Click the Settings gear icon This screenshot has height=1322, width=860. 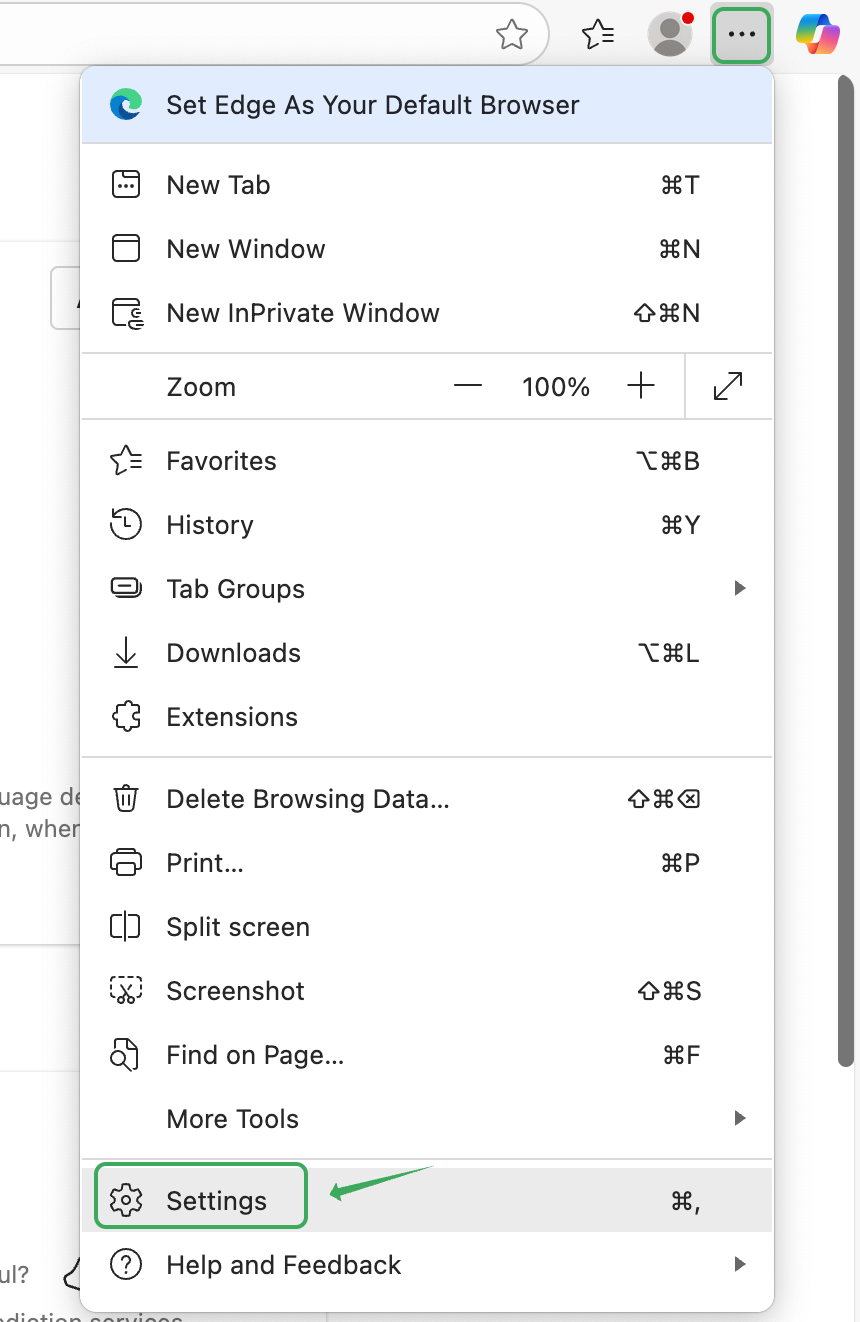pos(126,1200)
